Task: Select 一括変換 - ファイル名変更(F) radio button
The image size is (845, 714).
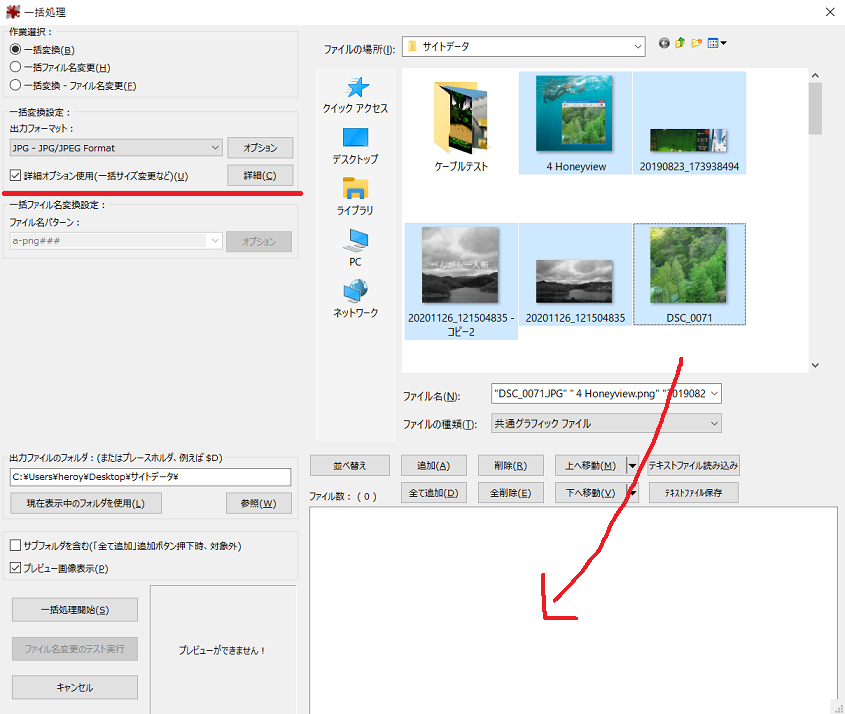Action: click(x=16, y=85)
